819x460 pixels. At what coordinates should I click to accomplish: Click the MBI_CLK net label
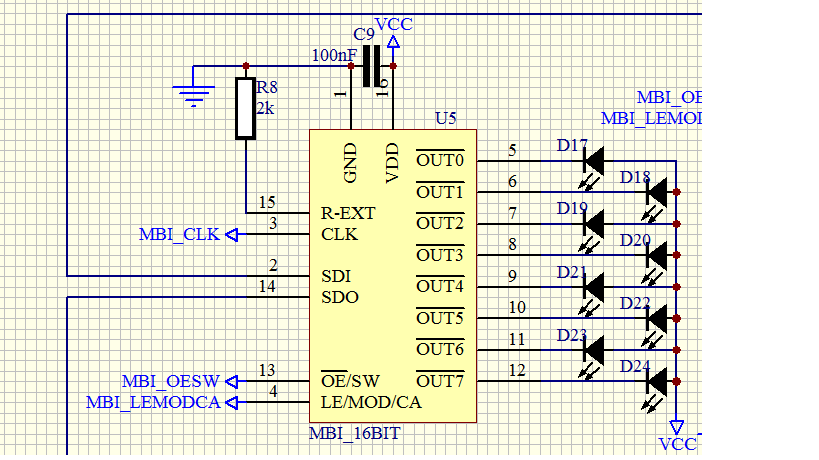[x=179, y=234]
